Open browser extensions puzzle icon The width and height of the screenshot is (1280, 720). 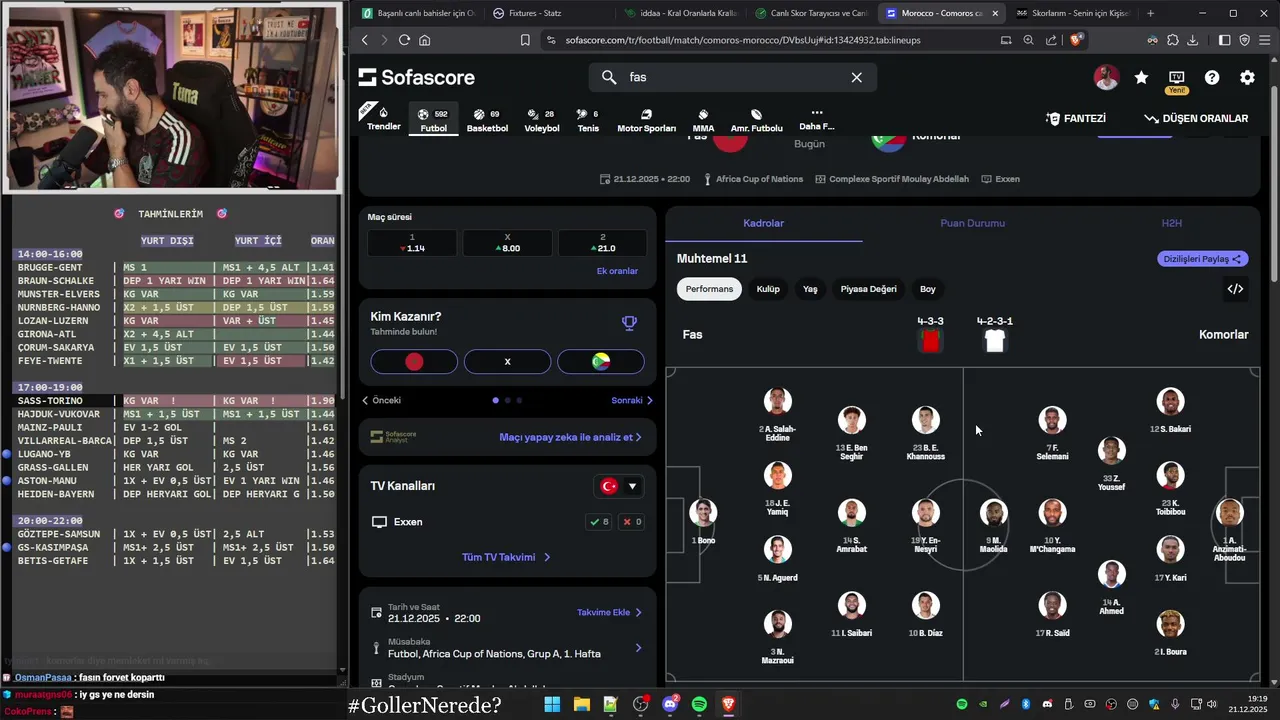click(x=1173, y=40)
